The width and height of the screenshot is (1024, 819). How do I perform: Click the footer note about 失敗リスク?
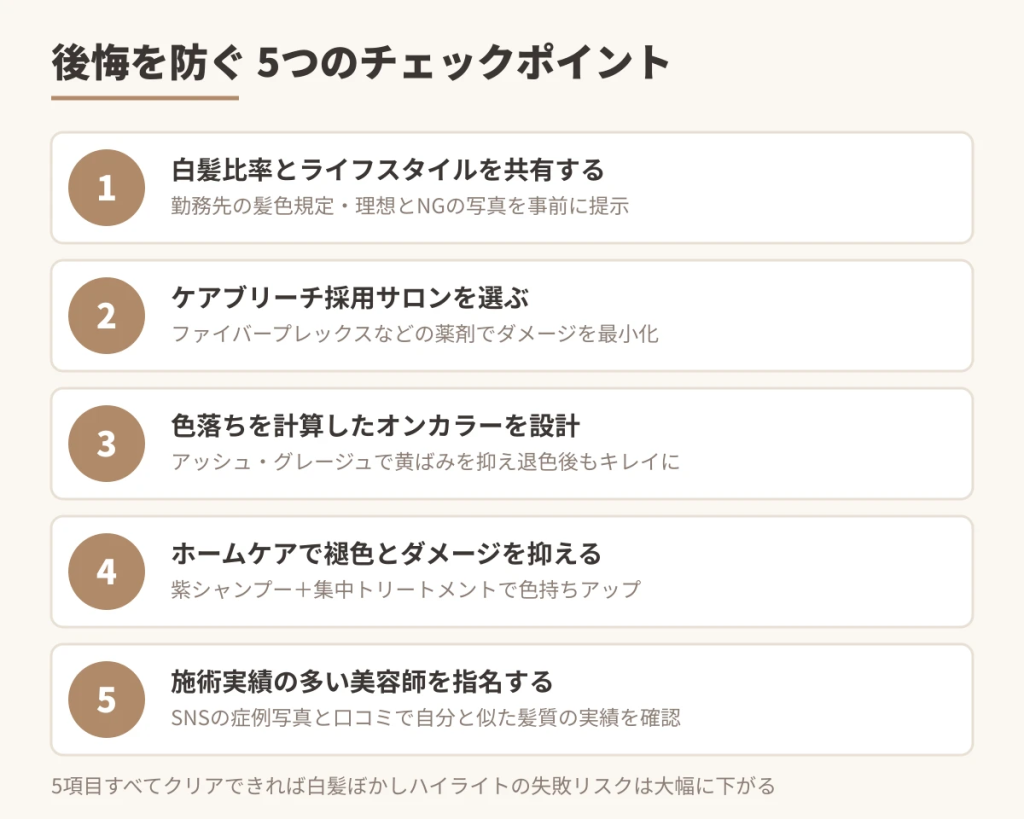[x=413, y=786]
